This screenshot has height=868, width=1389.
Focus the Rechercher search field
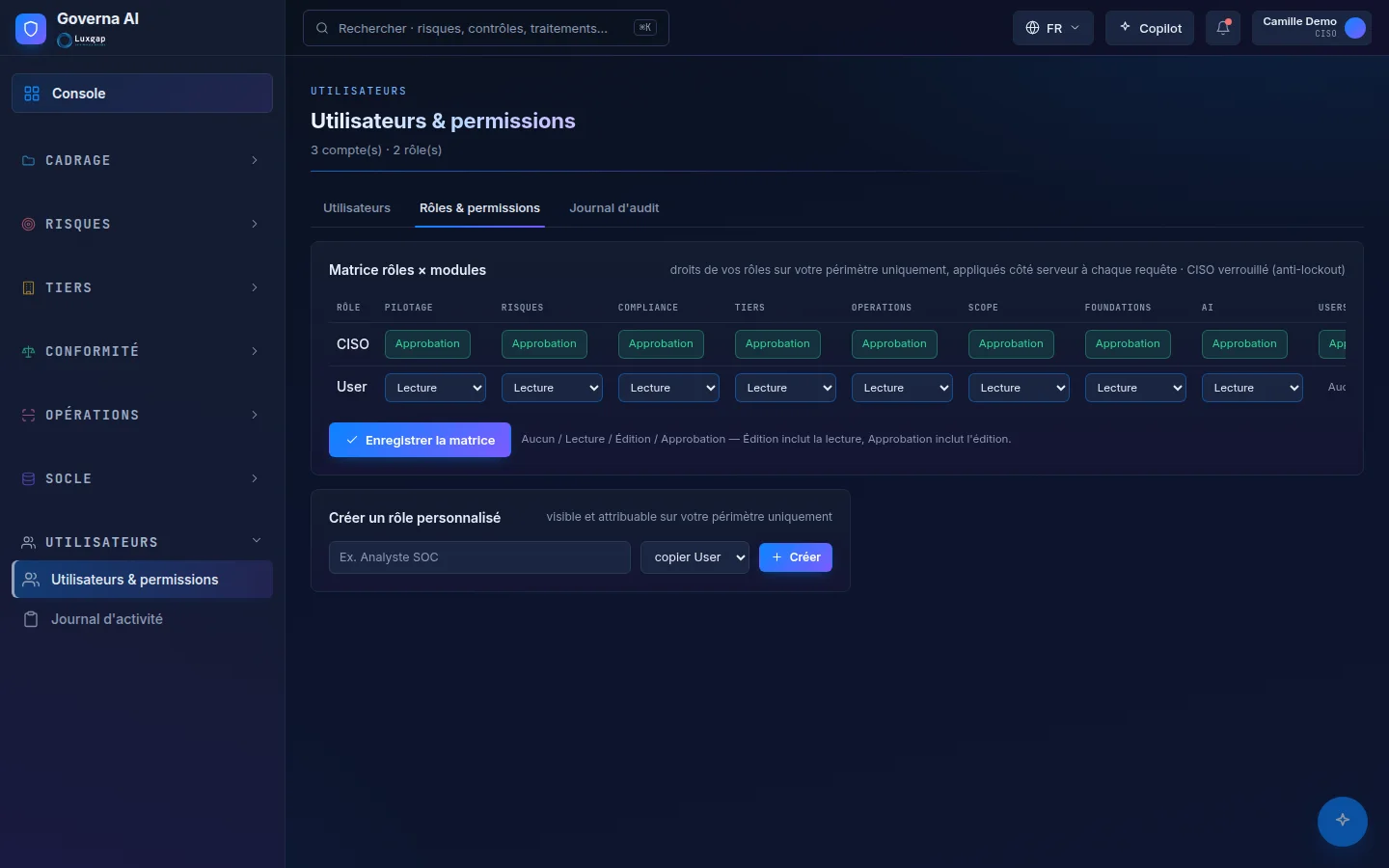(486, 28)
